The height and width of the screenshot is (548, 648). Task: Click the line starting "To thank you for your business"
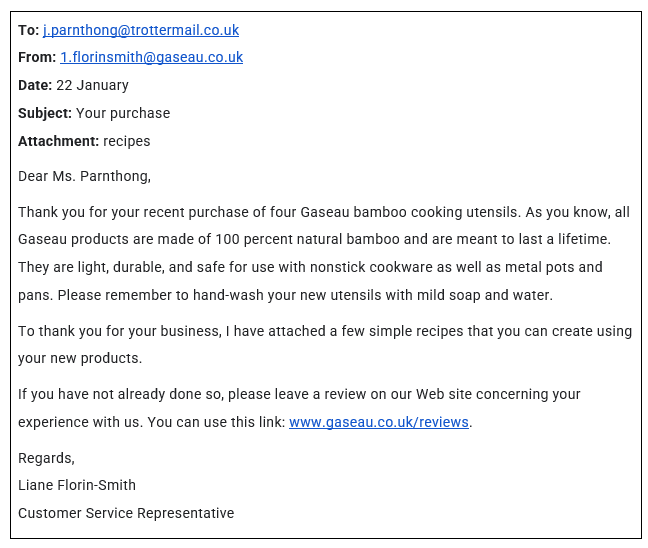(x=325, y=331)
